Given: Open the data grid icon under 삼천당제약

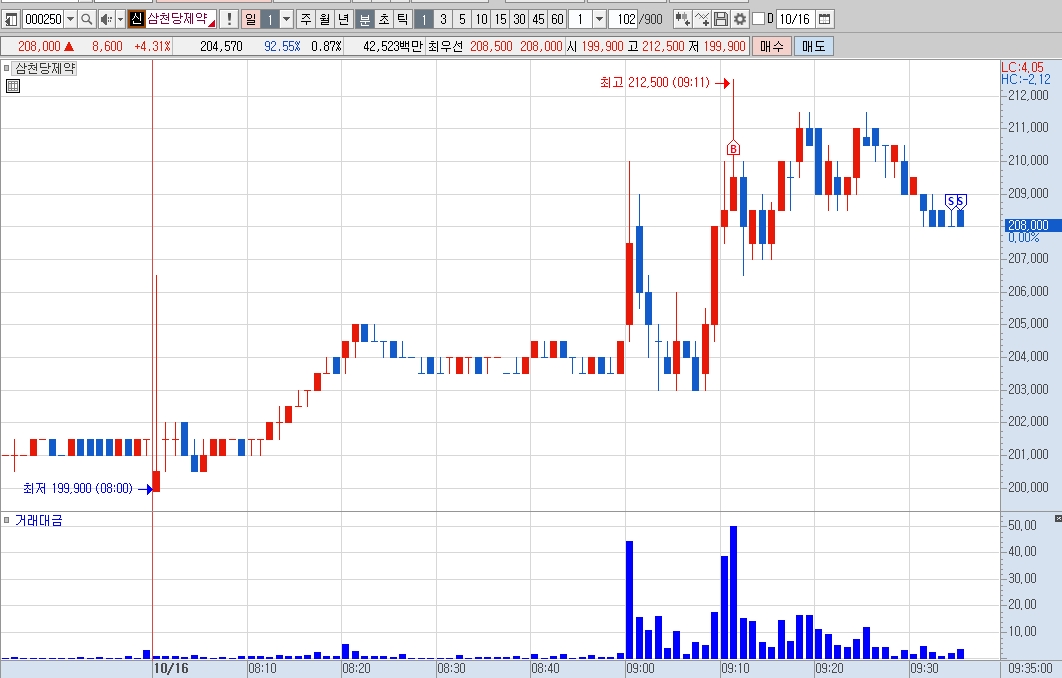Looking at the screenshot, I should [13, 86].
